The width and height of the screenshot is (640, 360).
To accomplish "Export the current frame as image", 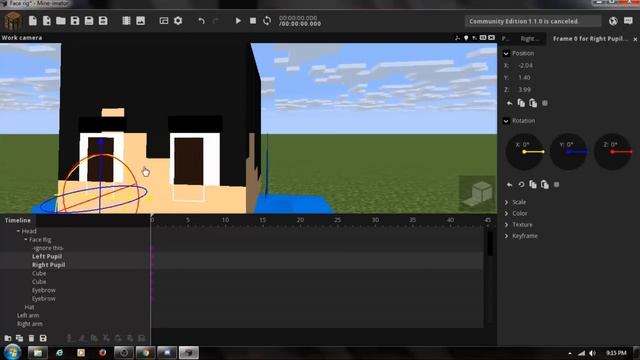I will click(x=140, y=21).
